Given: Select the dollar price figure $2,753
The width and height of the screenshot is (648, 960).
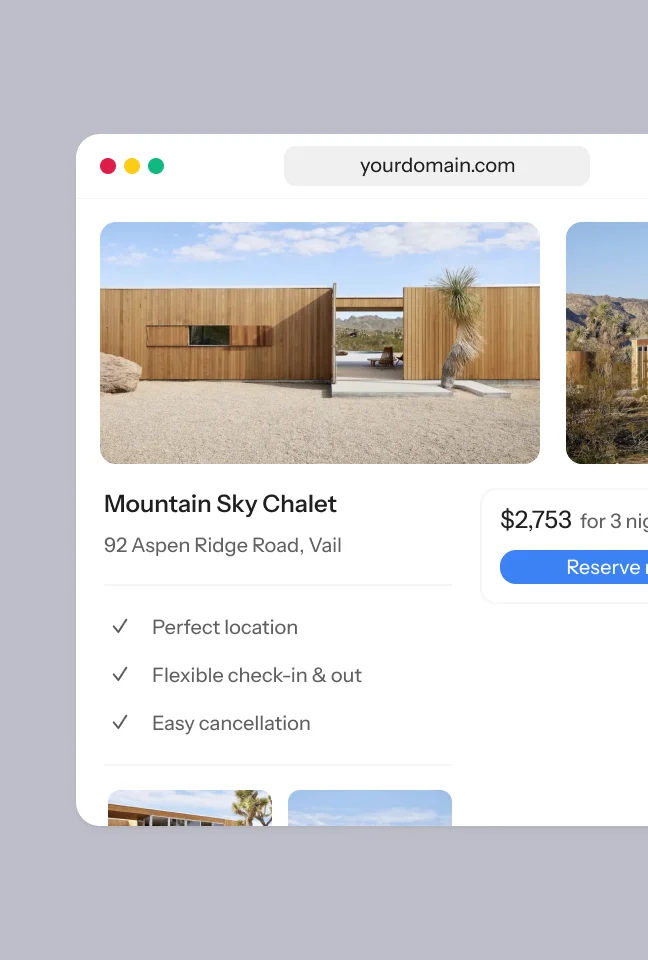Looking at the screenshot, I should (x=536, y=520).
